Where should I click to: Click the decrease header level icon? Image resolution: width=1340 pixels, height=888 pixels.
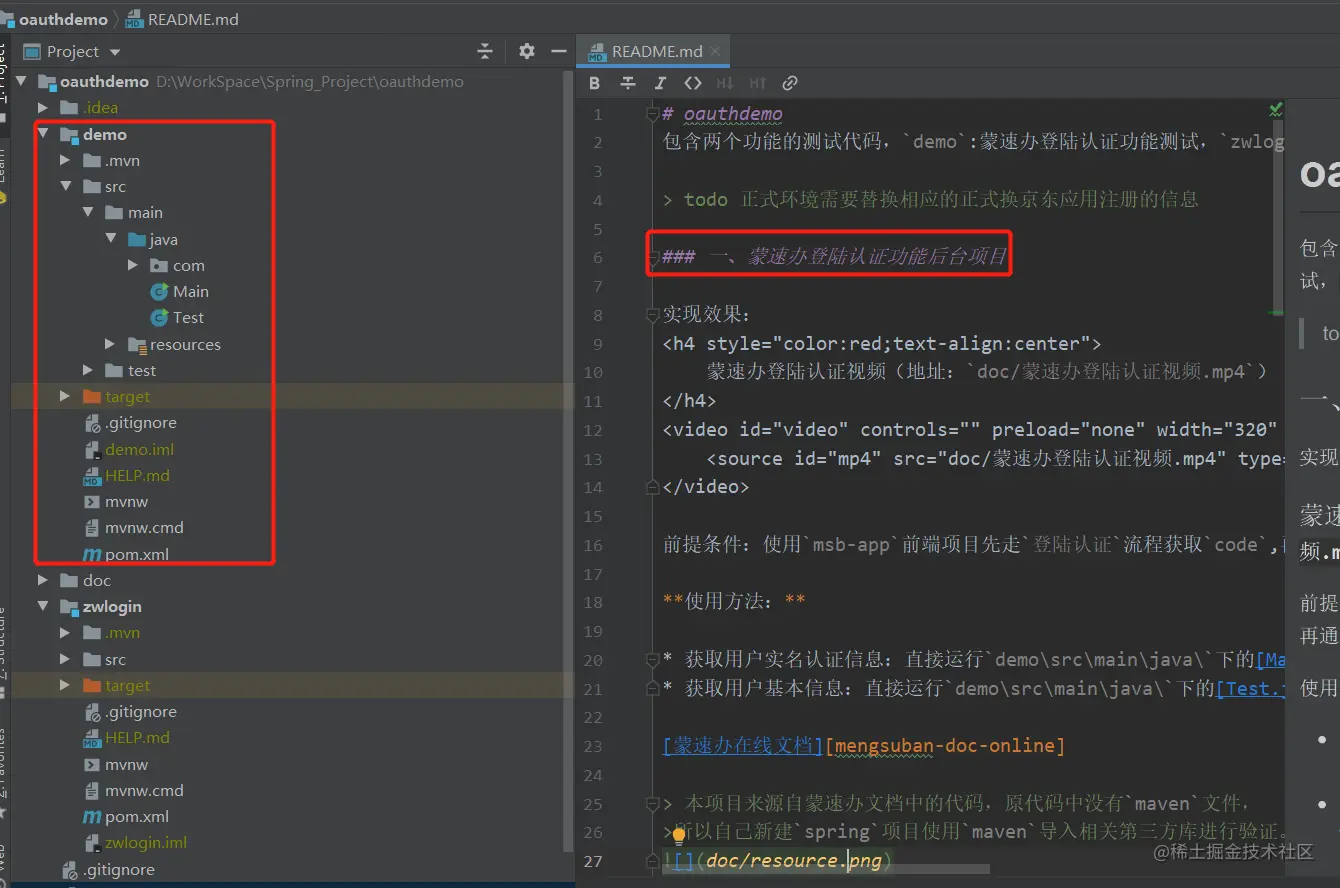[x=725, y=83]
